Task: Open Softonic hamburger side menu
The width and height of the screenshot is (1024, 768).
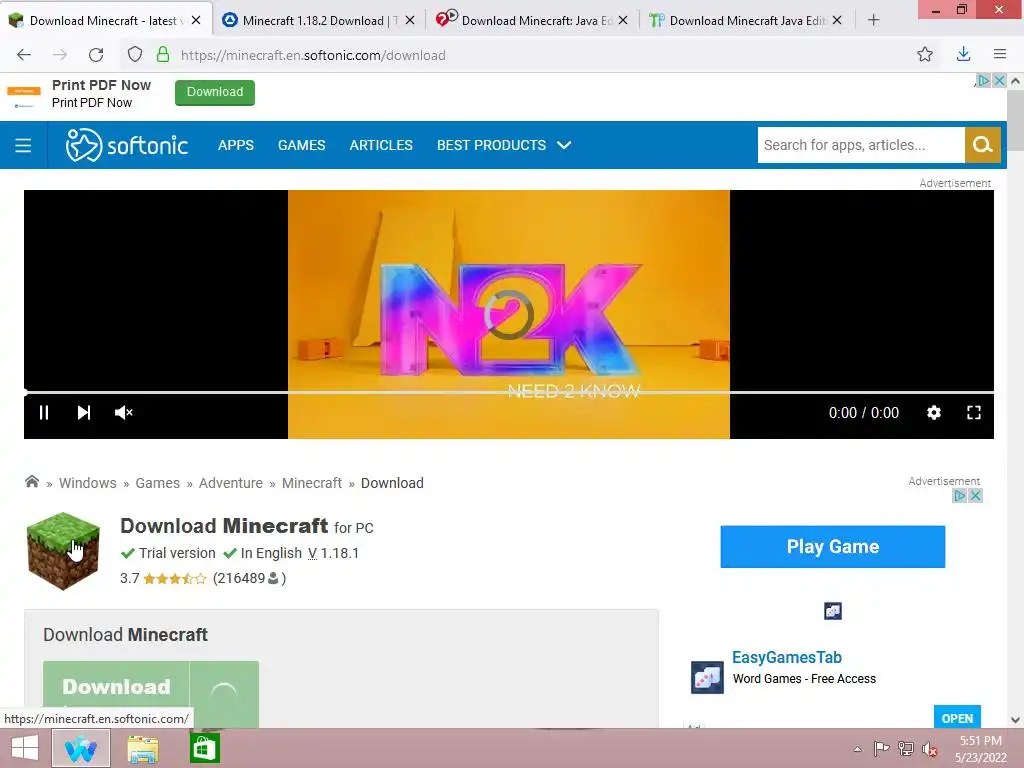Action: click(23, 145)
